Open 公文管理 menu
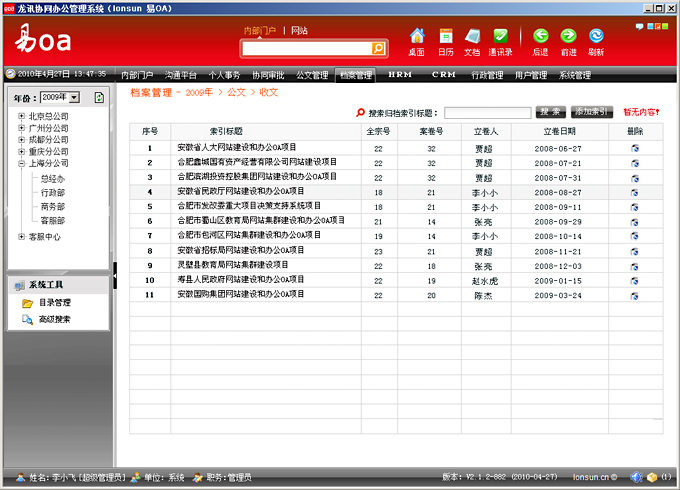The image size is (680, 490). coord(312,75)
